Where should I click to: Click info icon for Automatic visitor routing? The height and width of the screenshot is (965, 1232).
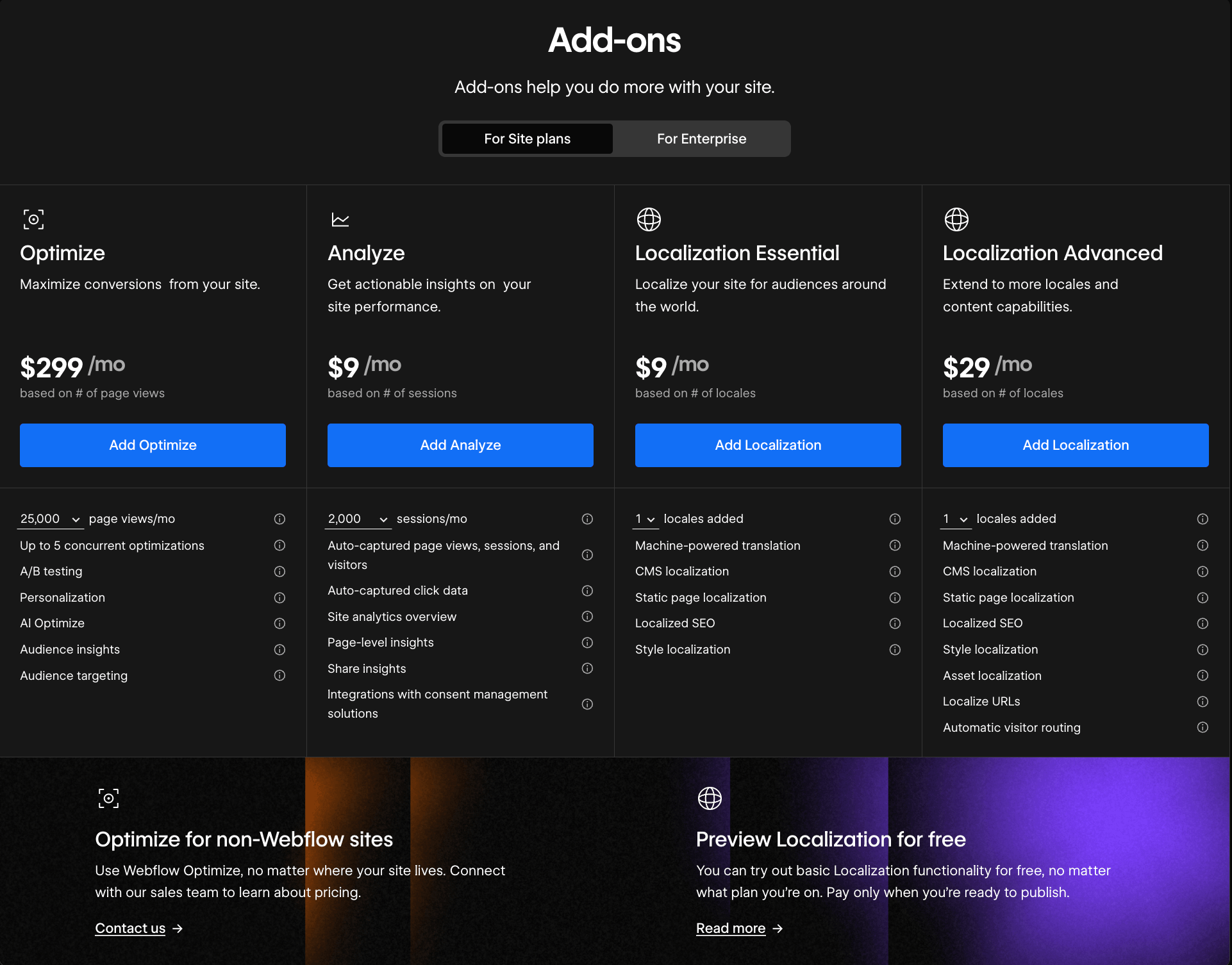point(1203,727)
